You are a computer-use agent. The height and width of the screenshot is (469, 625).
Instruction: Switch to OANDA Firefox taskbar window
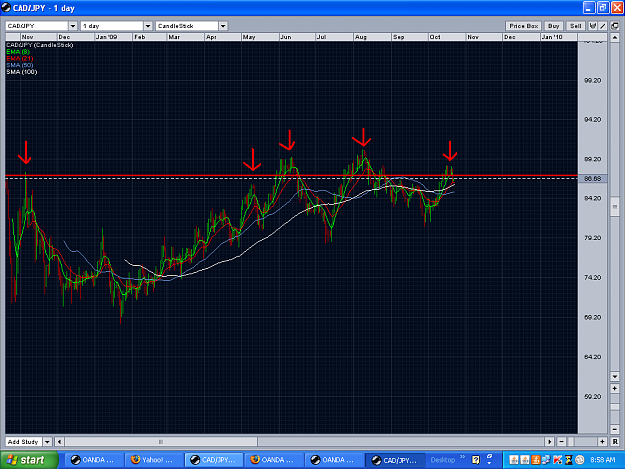coord(273,460)
